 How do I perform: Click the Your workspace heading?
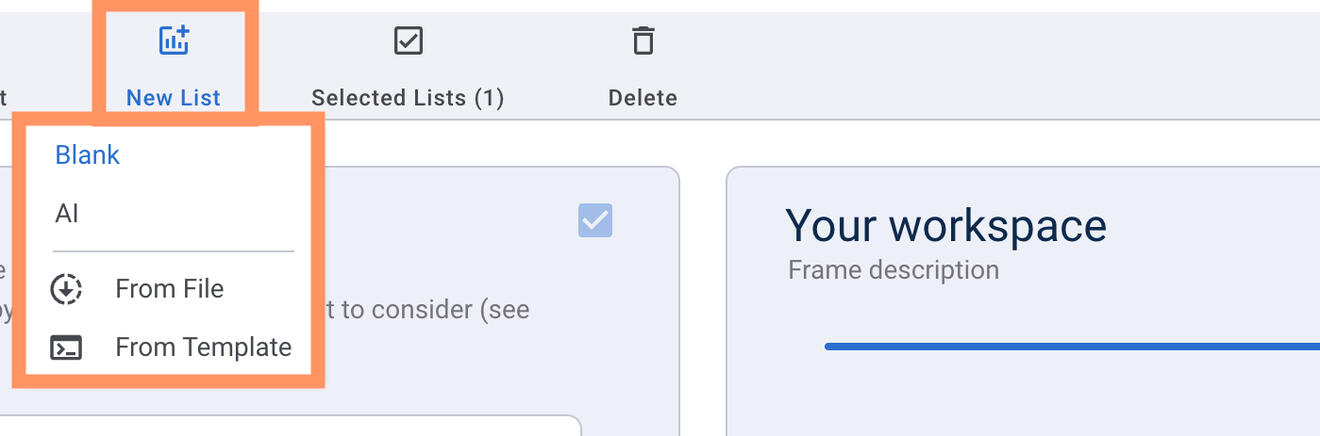(x=945, y=226)
